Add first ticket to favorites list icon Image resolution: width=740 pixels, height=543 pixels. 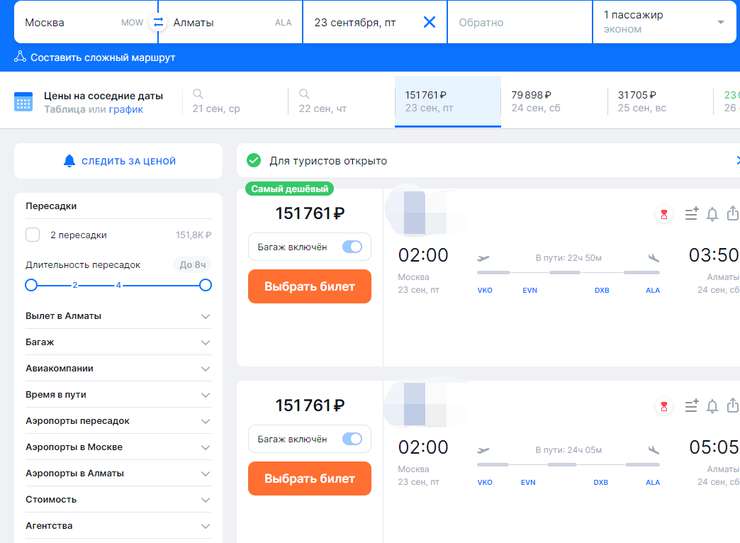(691, 214)
